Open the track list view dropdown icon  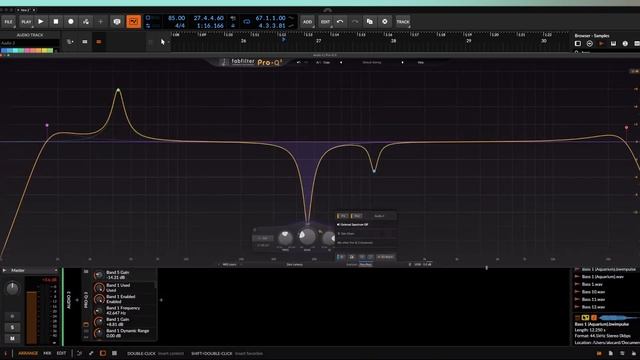tap(70, 42)
